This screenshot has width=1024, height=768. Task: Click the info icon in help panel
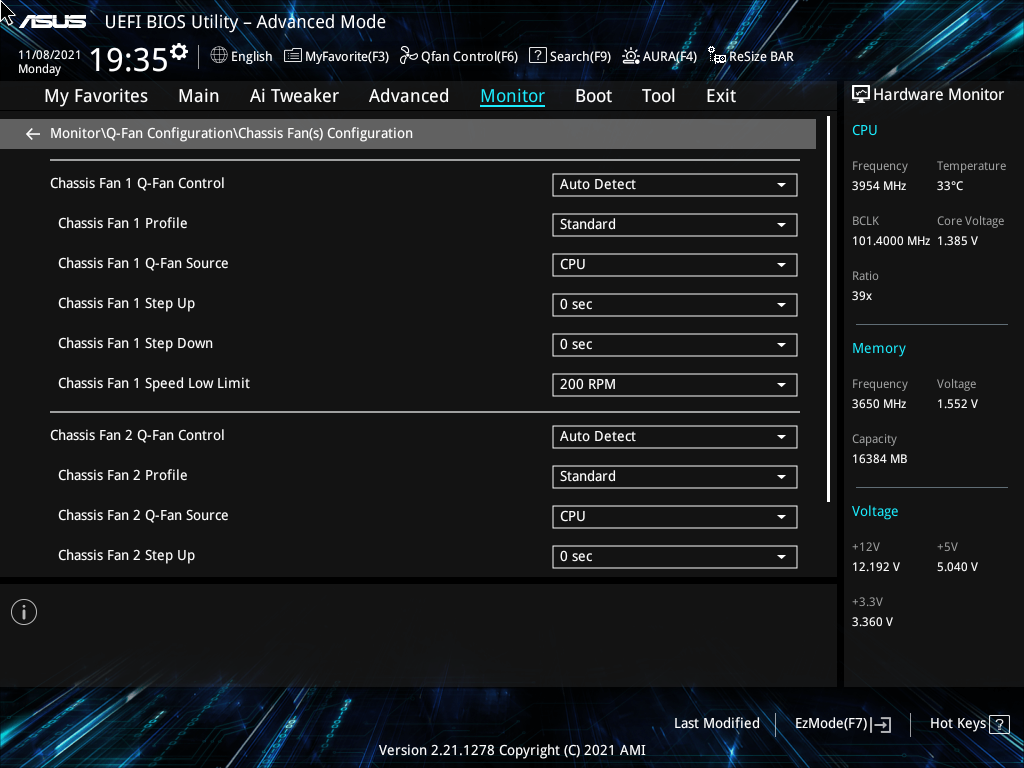click(x=24, y=612)
